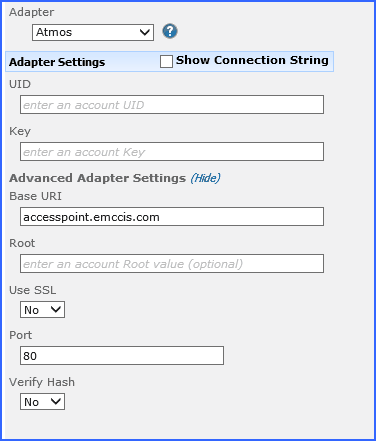Viewport: 376px width, 441px height.
Task: Click the Use SSL dropdown arrow
Action: 56,309
